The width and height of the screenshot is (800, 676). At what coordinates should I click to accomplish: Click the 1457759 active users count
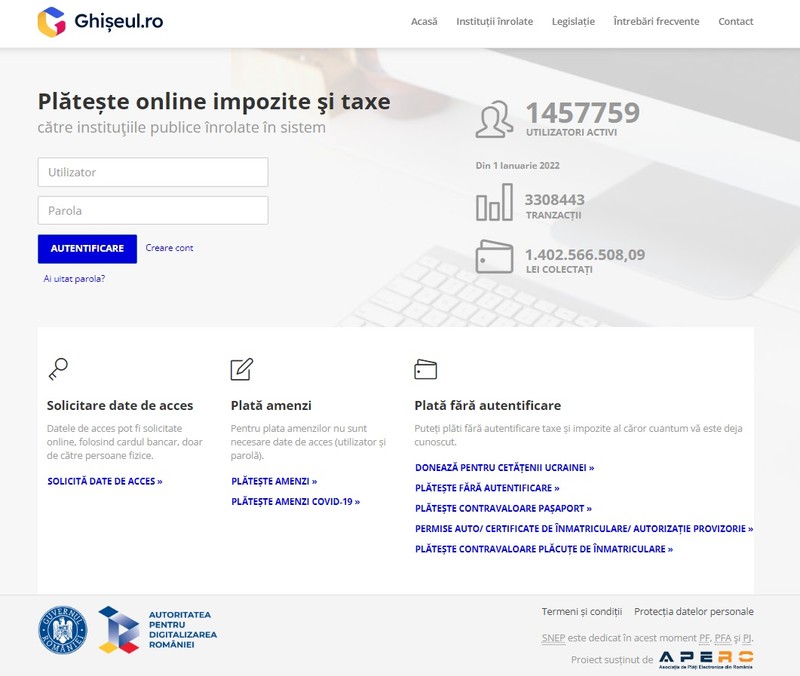click(583, 113)
